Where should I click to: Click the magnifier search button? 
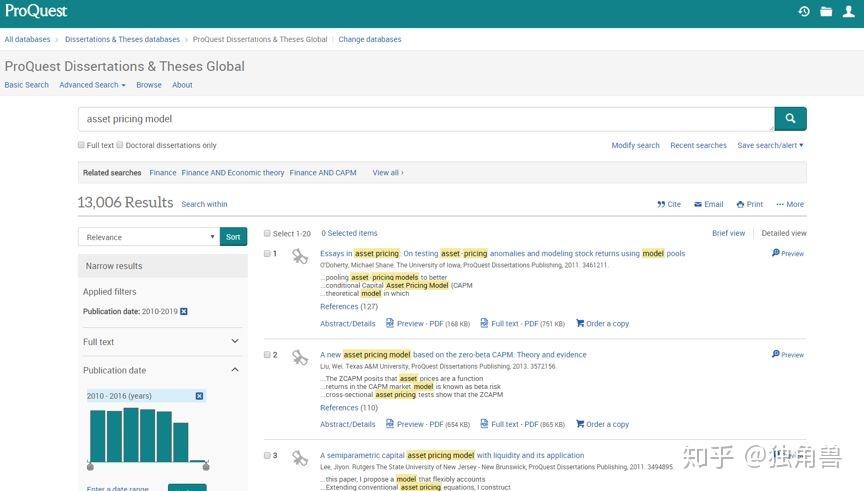coord(790,118)
